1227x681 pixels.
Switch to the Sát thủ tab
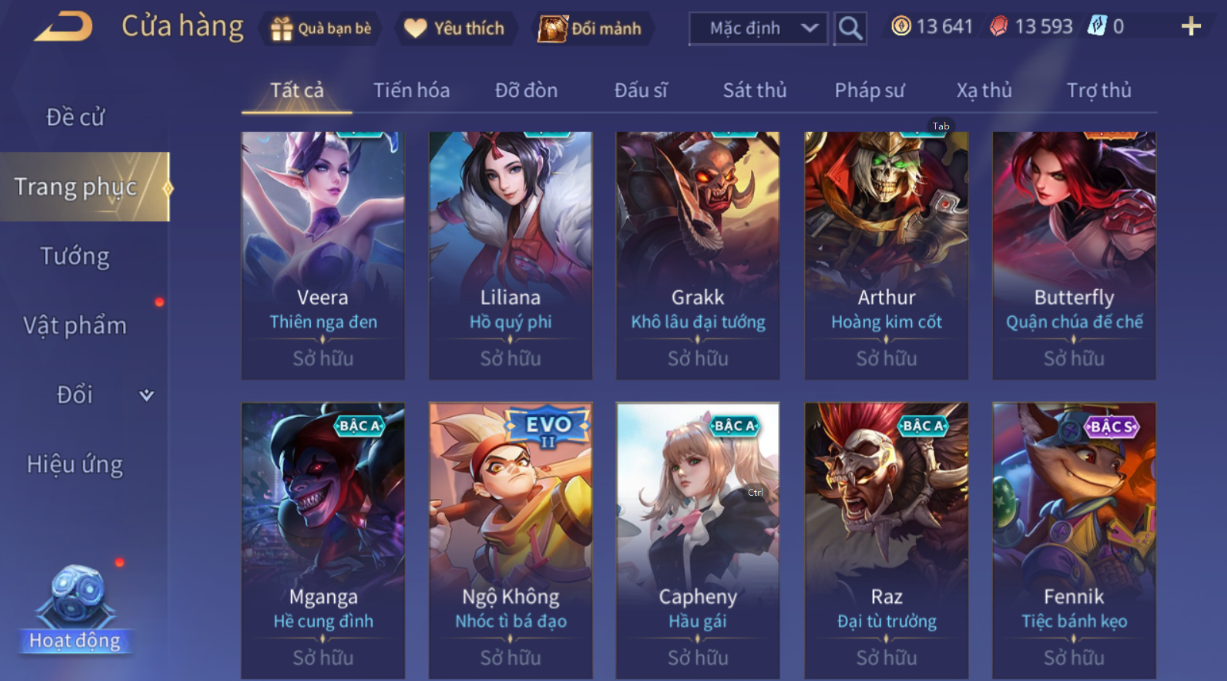(x=755, y=90)
